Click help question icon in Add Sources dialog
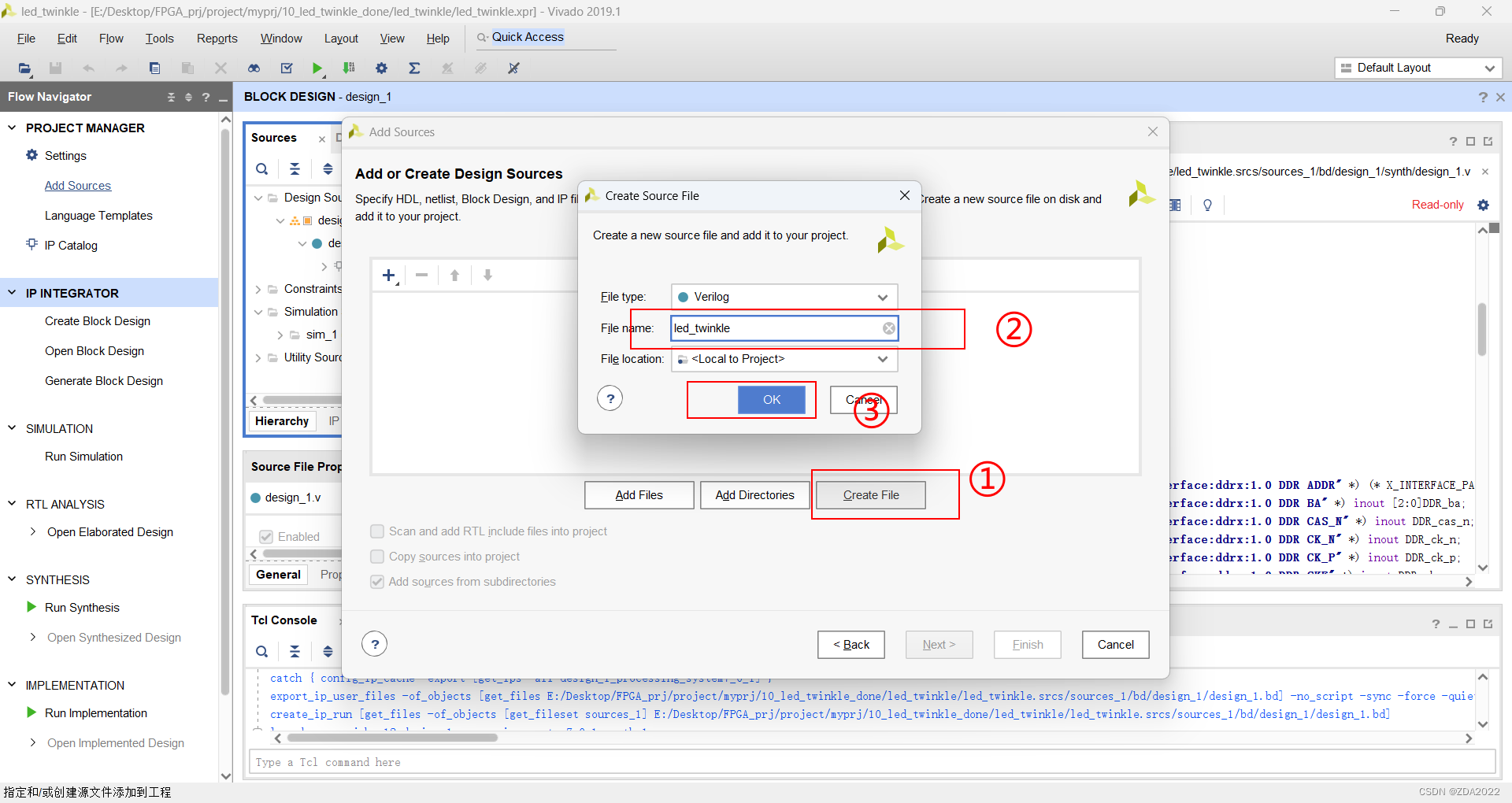 [375, 644]
